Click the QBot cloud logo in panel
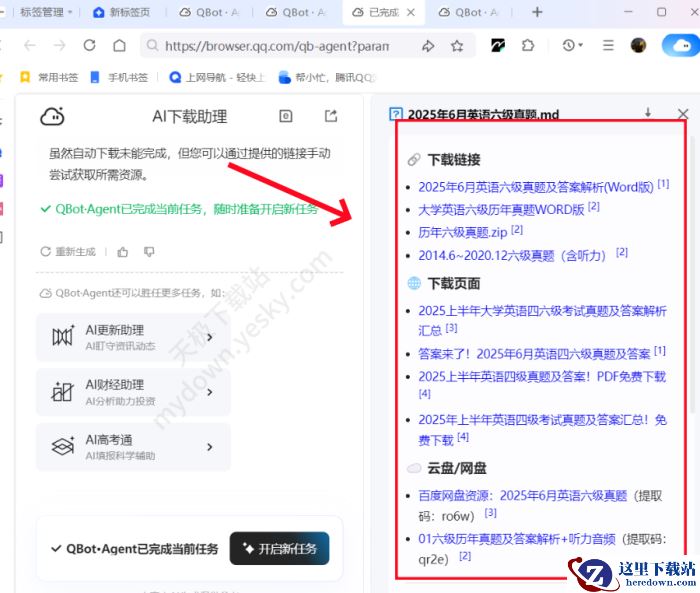Image resolution: width=700 pixels, height=593 pixels. pyautogui.click(x=52, y=117)
